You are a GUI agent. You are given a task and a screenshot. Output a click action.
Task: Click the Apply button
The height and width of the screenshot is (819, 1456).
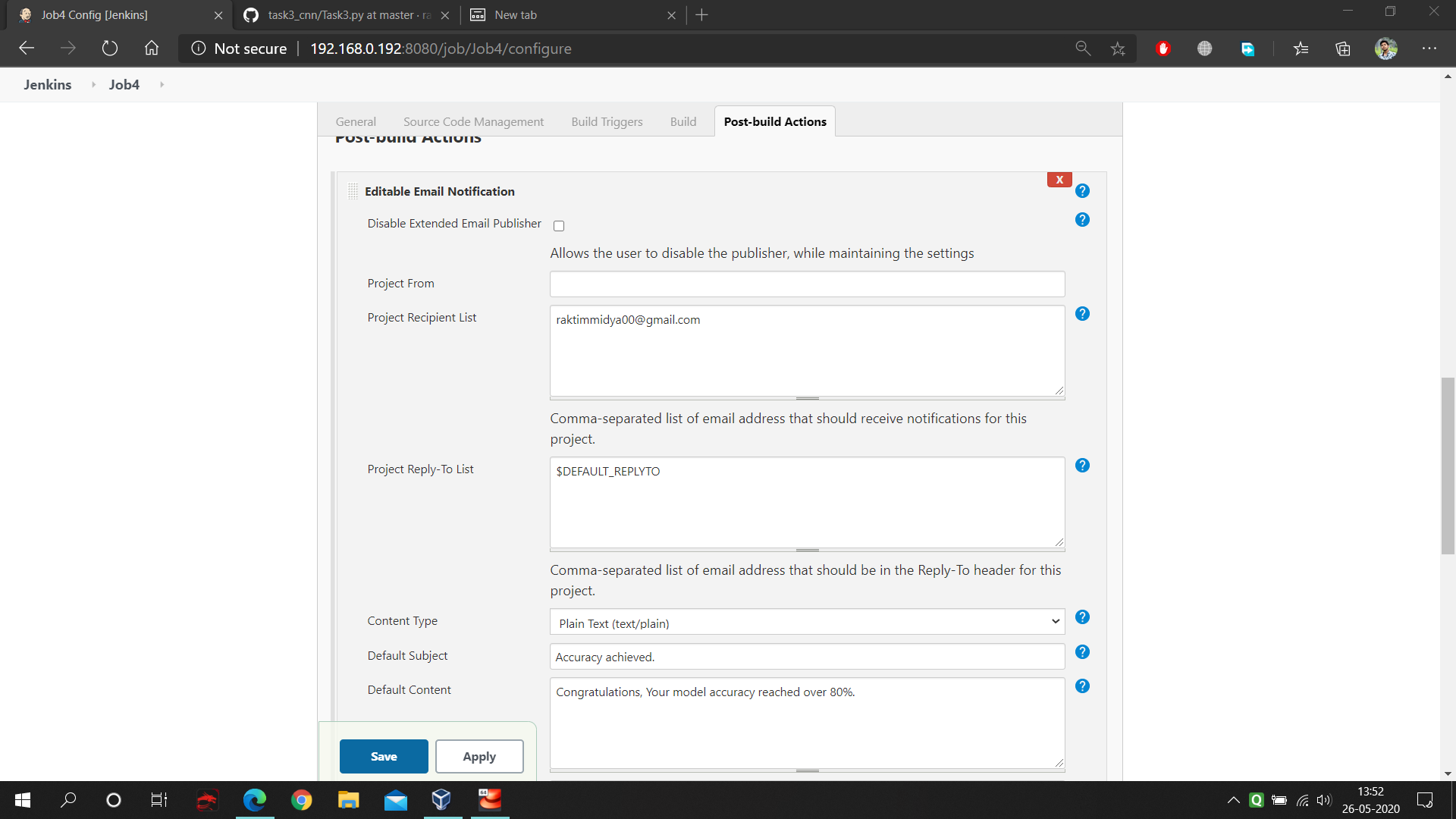click(x=479, y=756)
